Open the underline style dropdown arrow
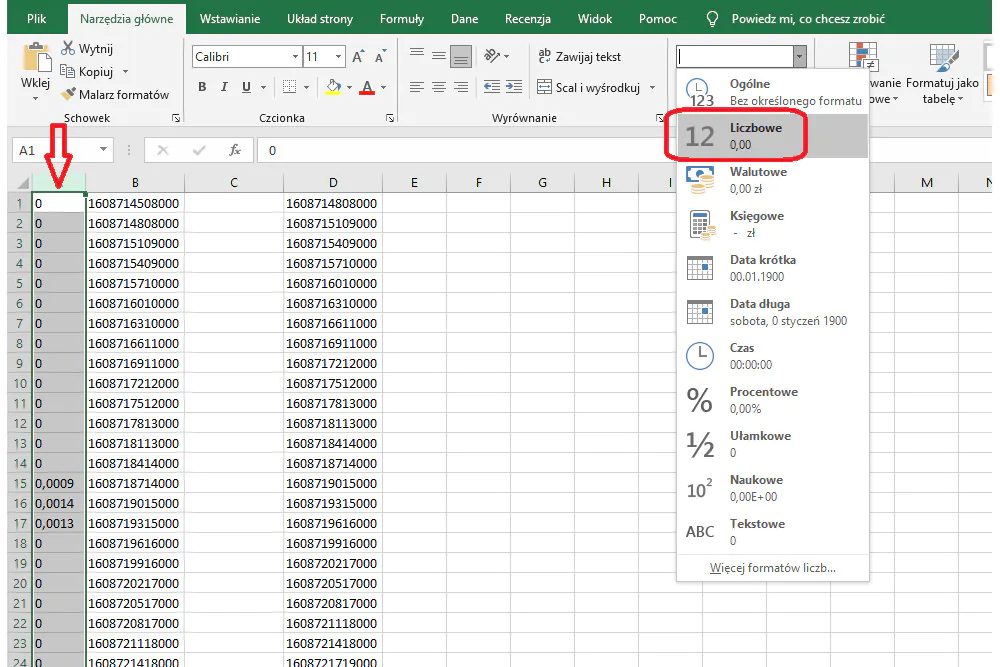Screen dimensions: 1000x667 (263, 87)
